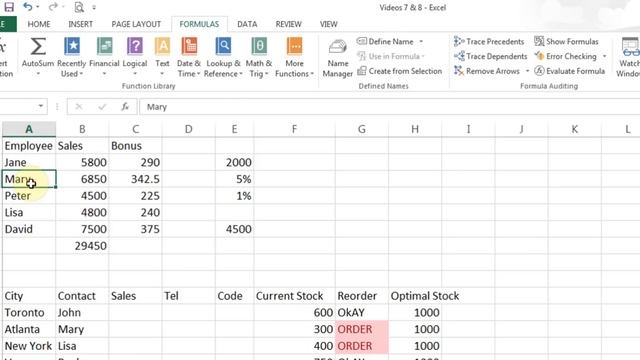Click the AutoSum sigma icon
Image resolution: width=640 pixels, height=360 pixels.
(x=38, y=47)
